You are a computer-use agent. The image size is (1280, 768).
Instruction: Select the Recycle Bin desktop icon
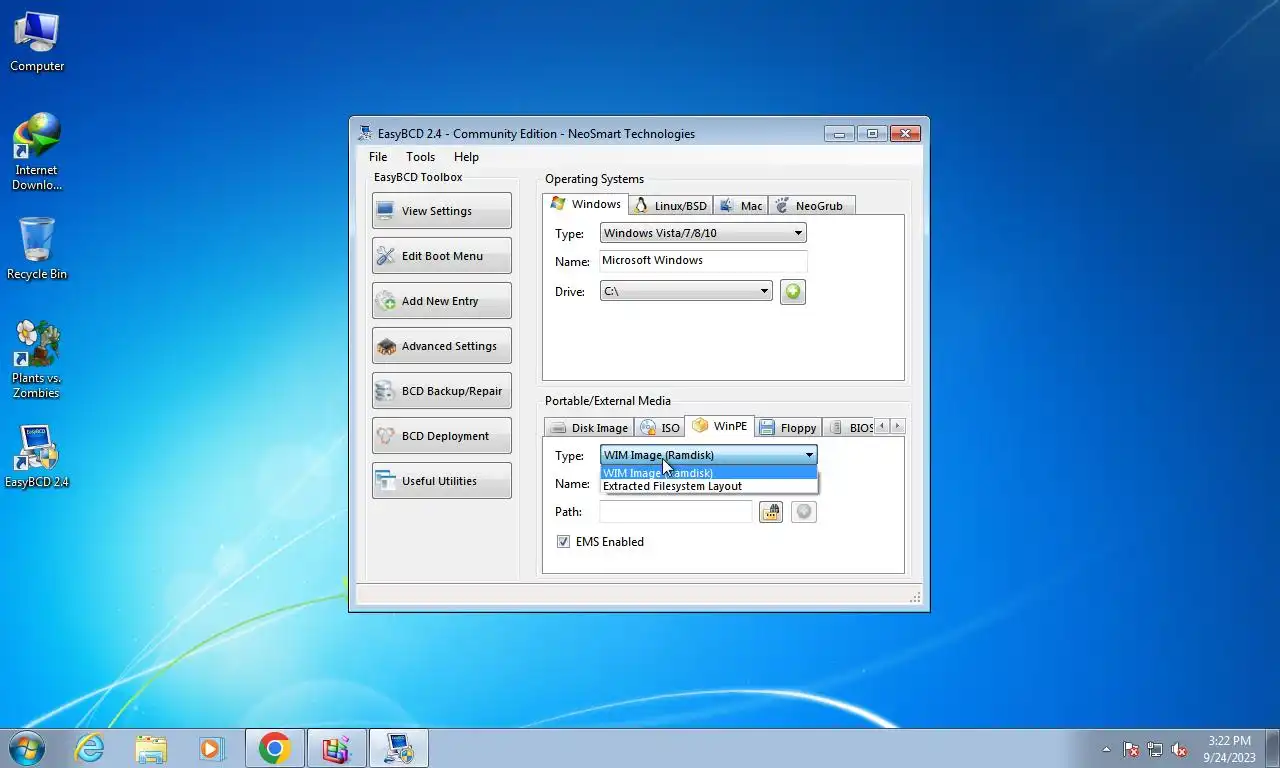[x=37, y=250]
